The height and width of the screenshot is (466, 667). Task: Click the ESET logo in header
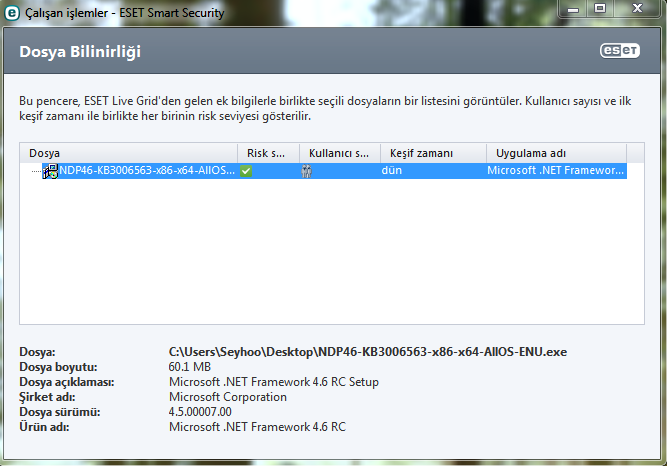[620, 51]
